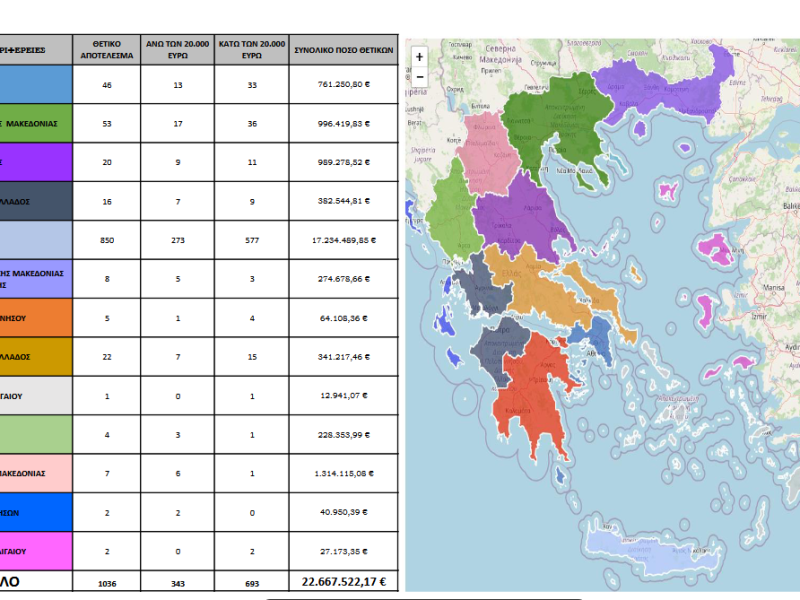The width and height of the screenshot is (800, 600).
Task: Select the ΚΑΤΩ ΤΩΝ 20.000 ΕΥΡΩ header
Action: pos(252,50)
